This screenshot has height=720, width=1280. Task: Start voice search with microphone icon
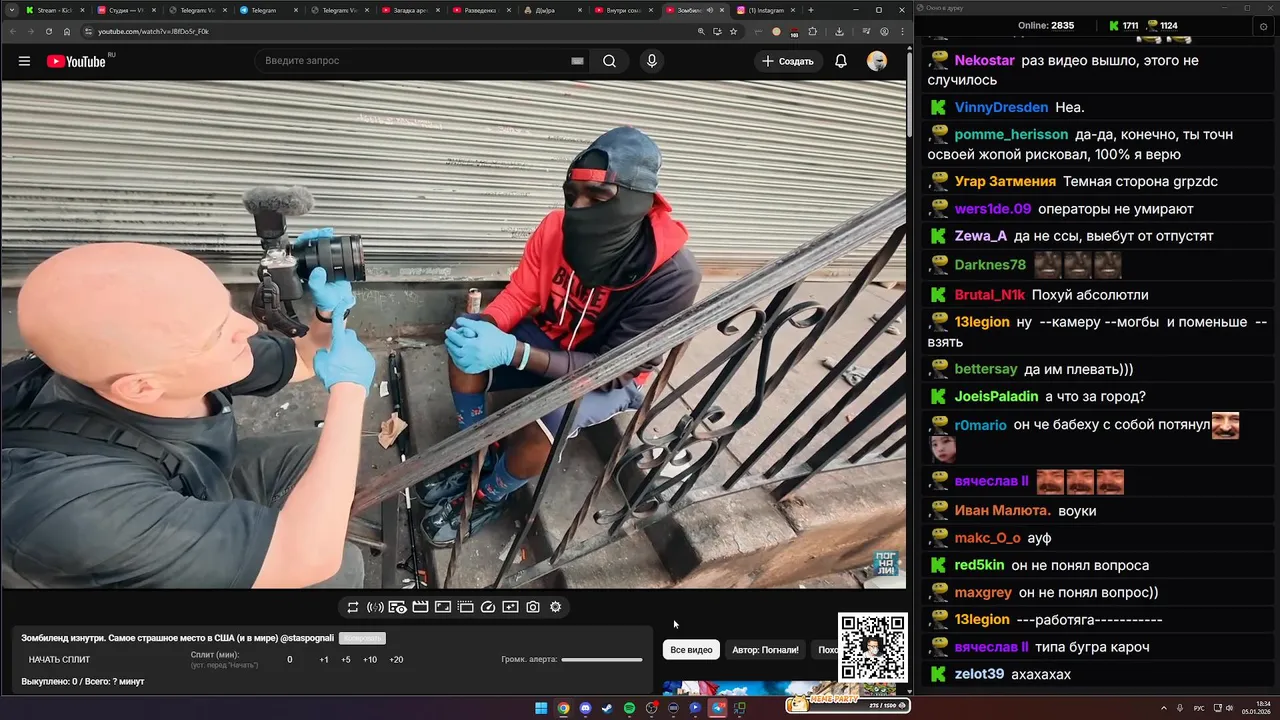click(652, 61)
